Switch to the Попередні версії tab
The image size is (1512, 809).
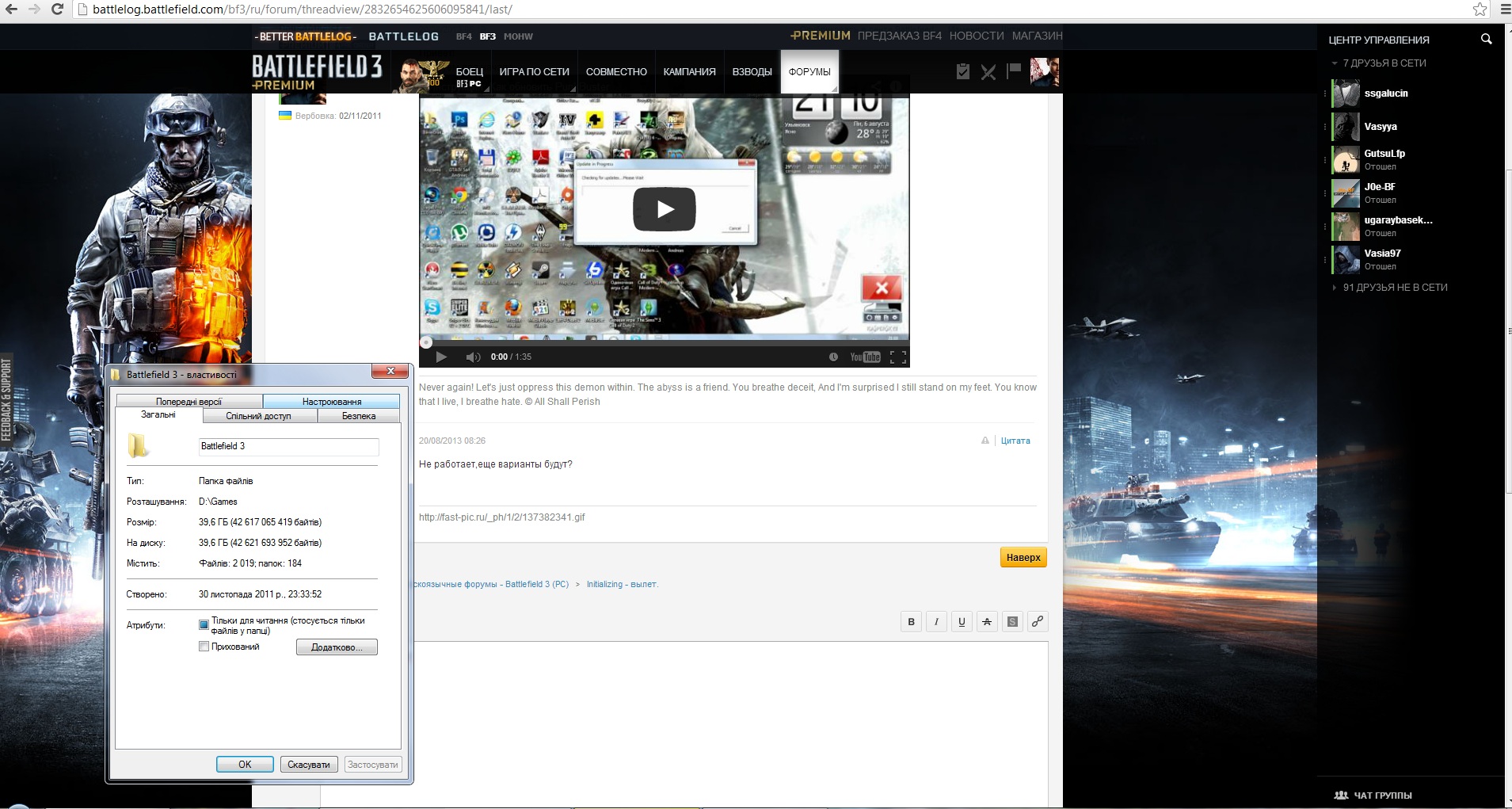189,402
